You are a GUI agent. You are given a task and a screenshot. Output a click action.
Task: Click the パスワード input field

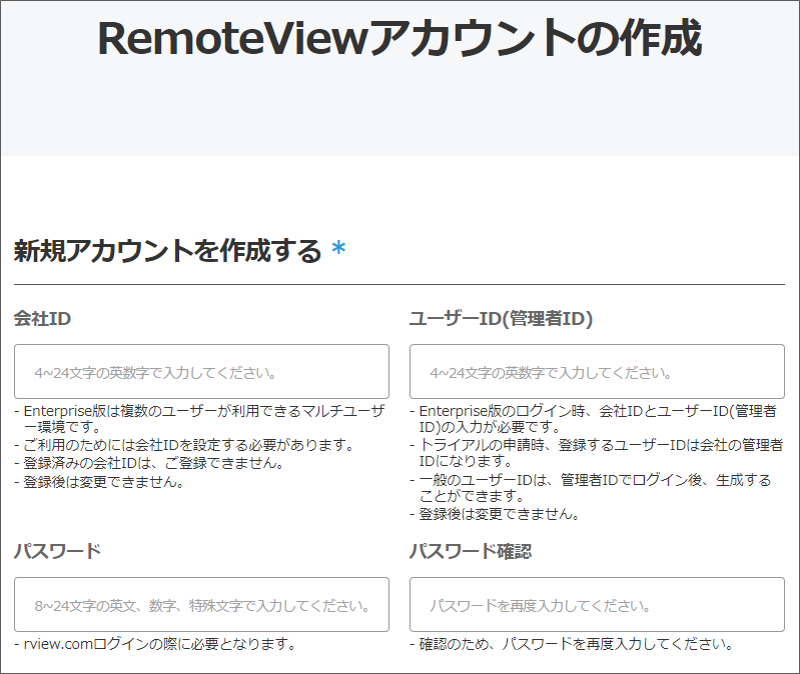point(202,605)
